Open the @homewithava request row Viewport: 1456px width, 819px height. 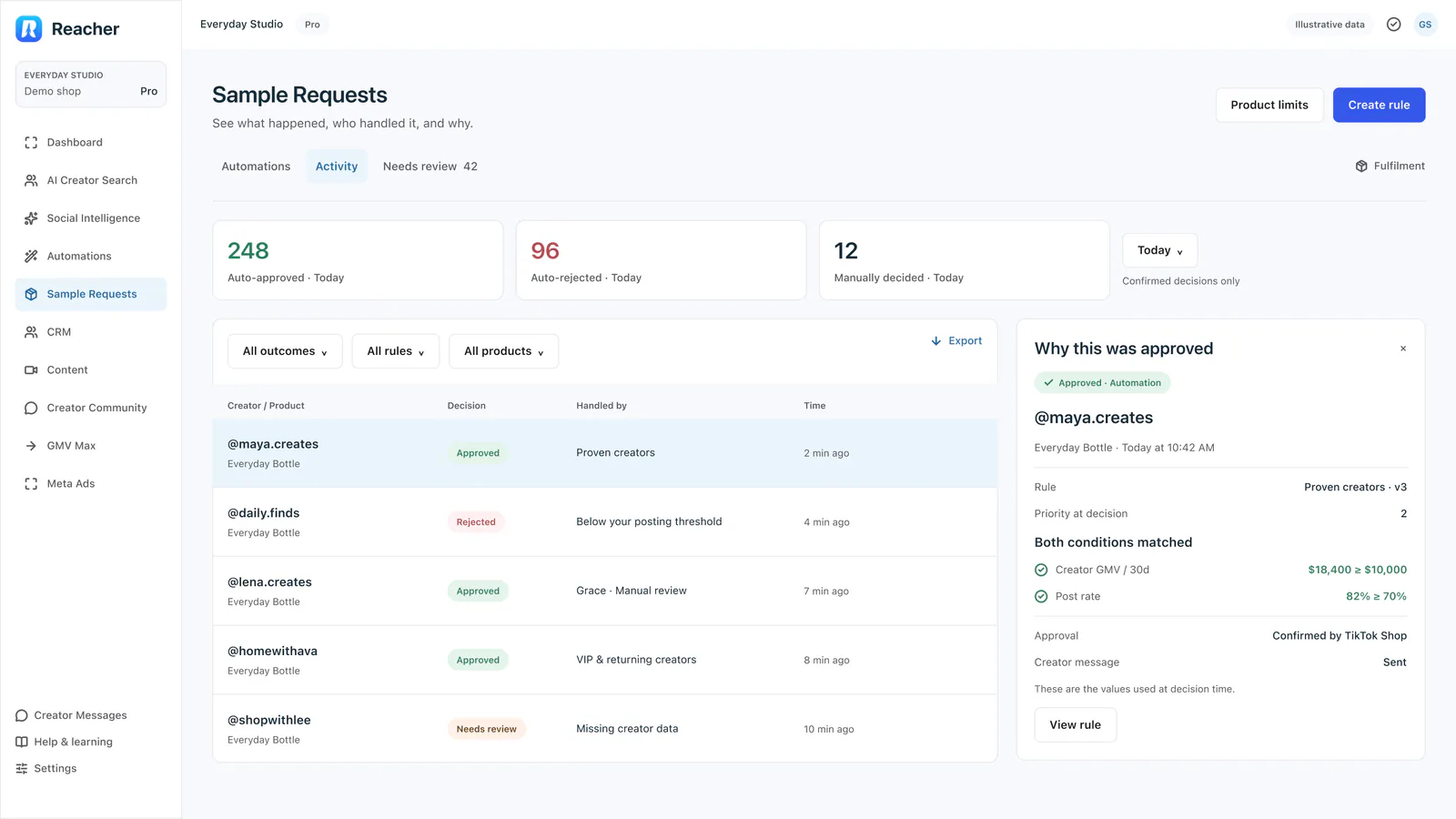point(605,660)
